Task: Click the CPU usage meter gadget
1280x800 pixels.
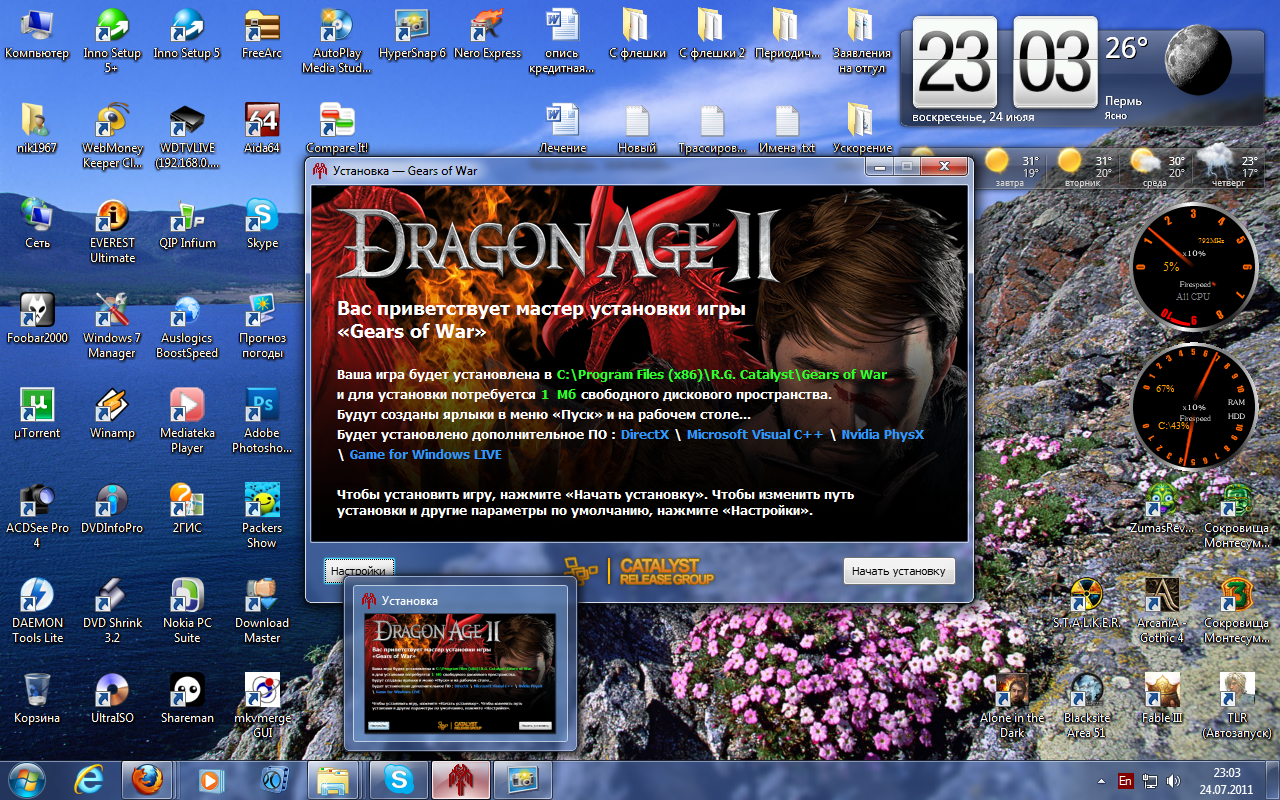Action: pyautogui.click(x=1192, y=266)
